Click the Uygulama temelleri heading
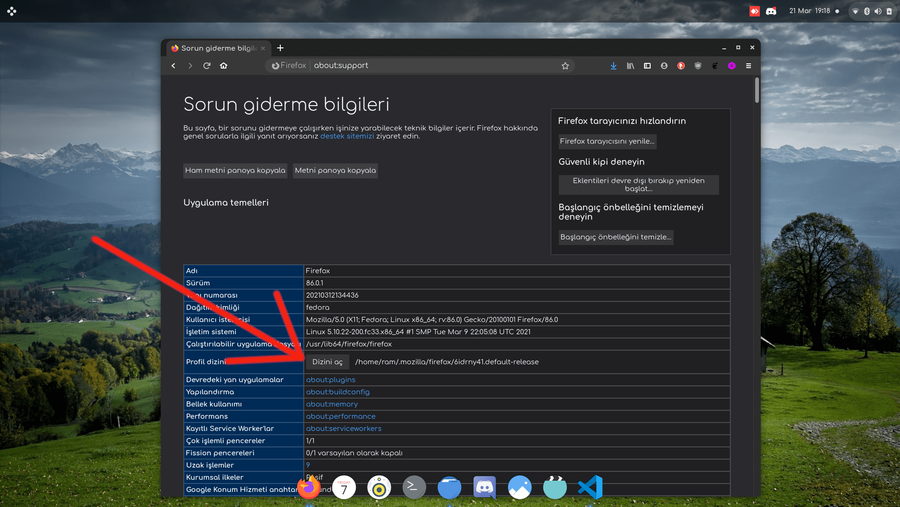 [x=226, y=203]
